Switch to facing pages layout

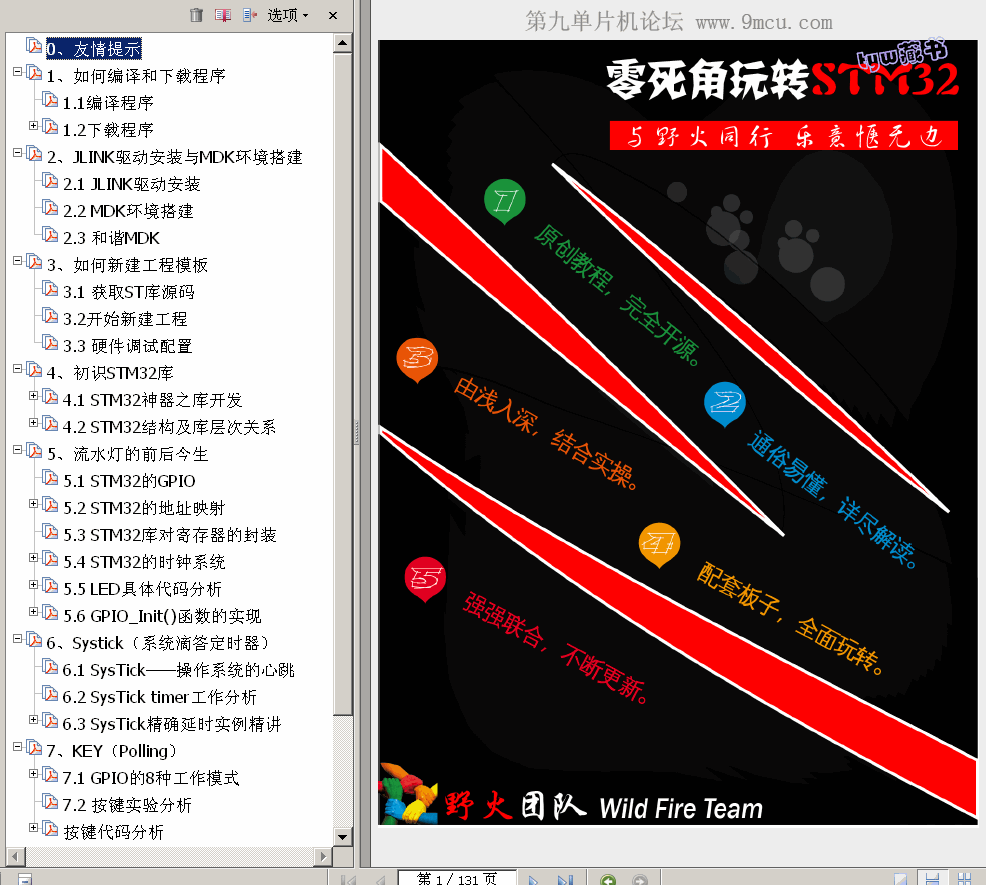[964, 879]
